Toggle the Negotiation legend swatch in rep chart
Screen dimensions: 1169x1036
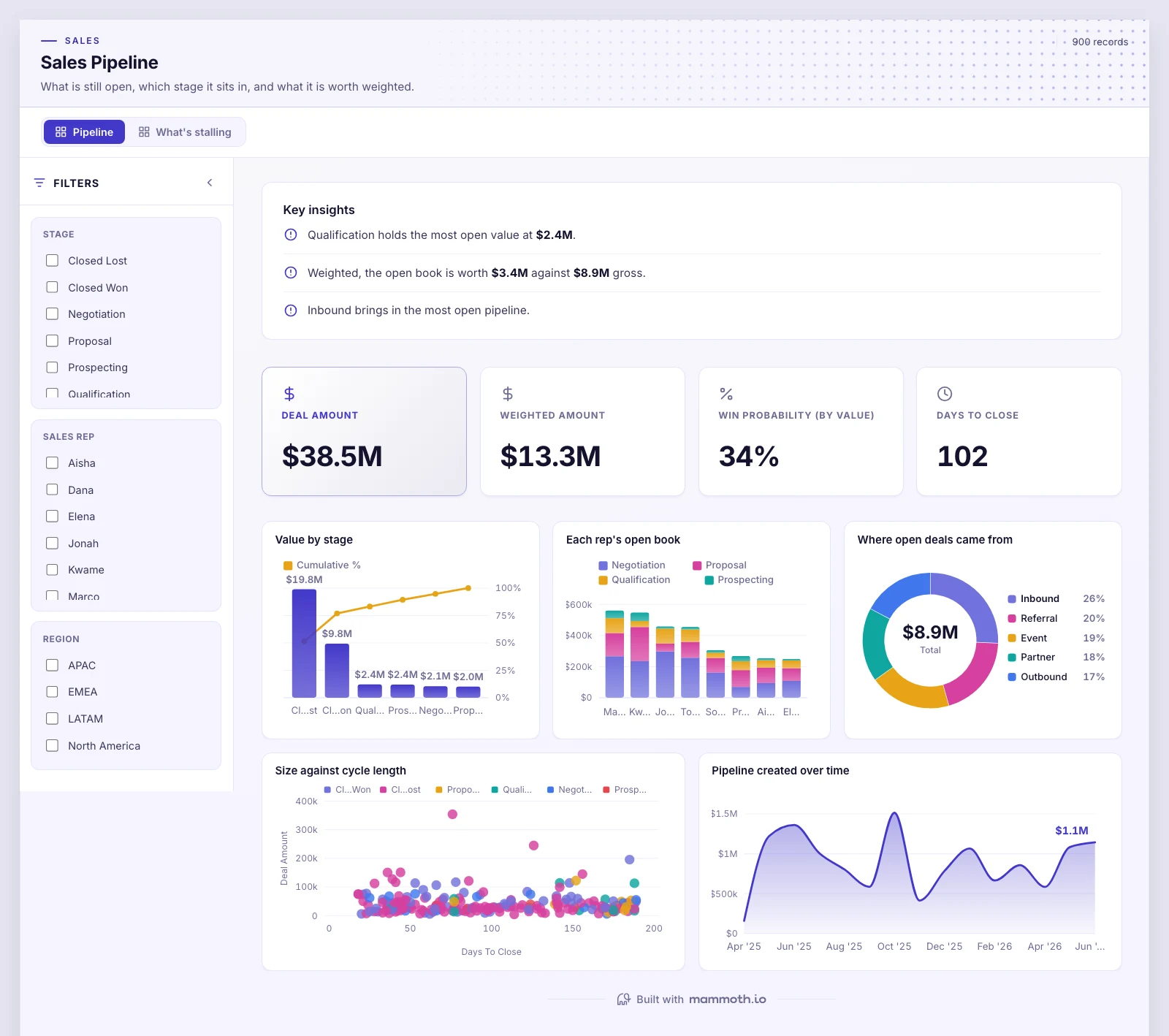[x=603, y=565]
